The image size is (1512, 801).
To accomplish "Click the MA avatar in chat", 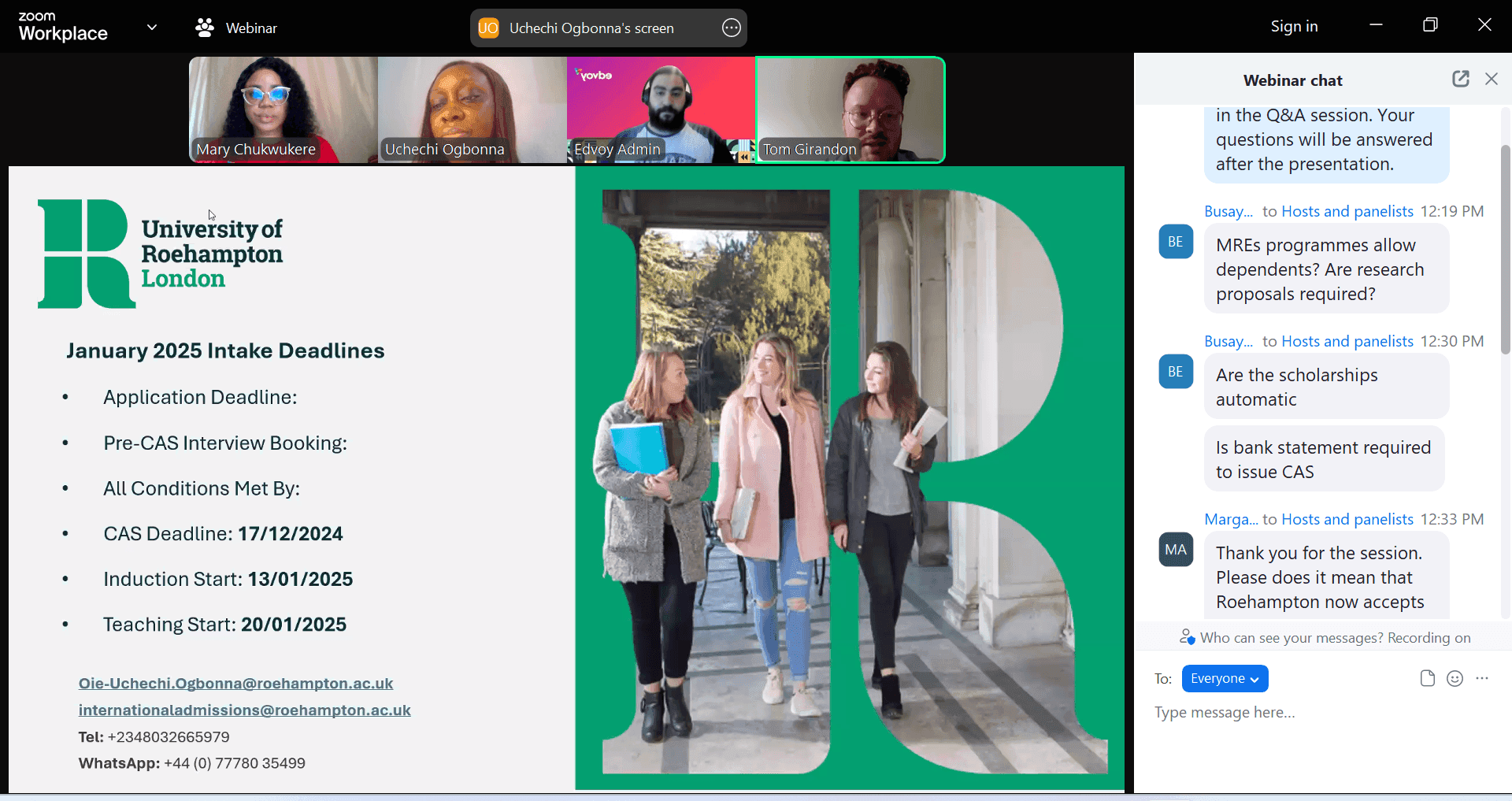I will [1176, 550].
